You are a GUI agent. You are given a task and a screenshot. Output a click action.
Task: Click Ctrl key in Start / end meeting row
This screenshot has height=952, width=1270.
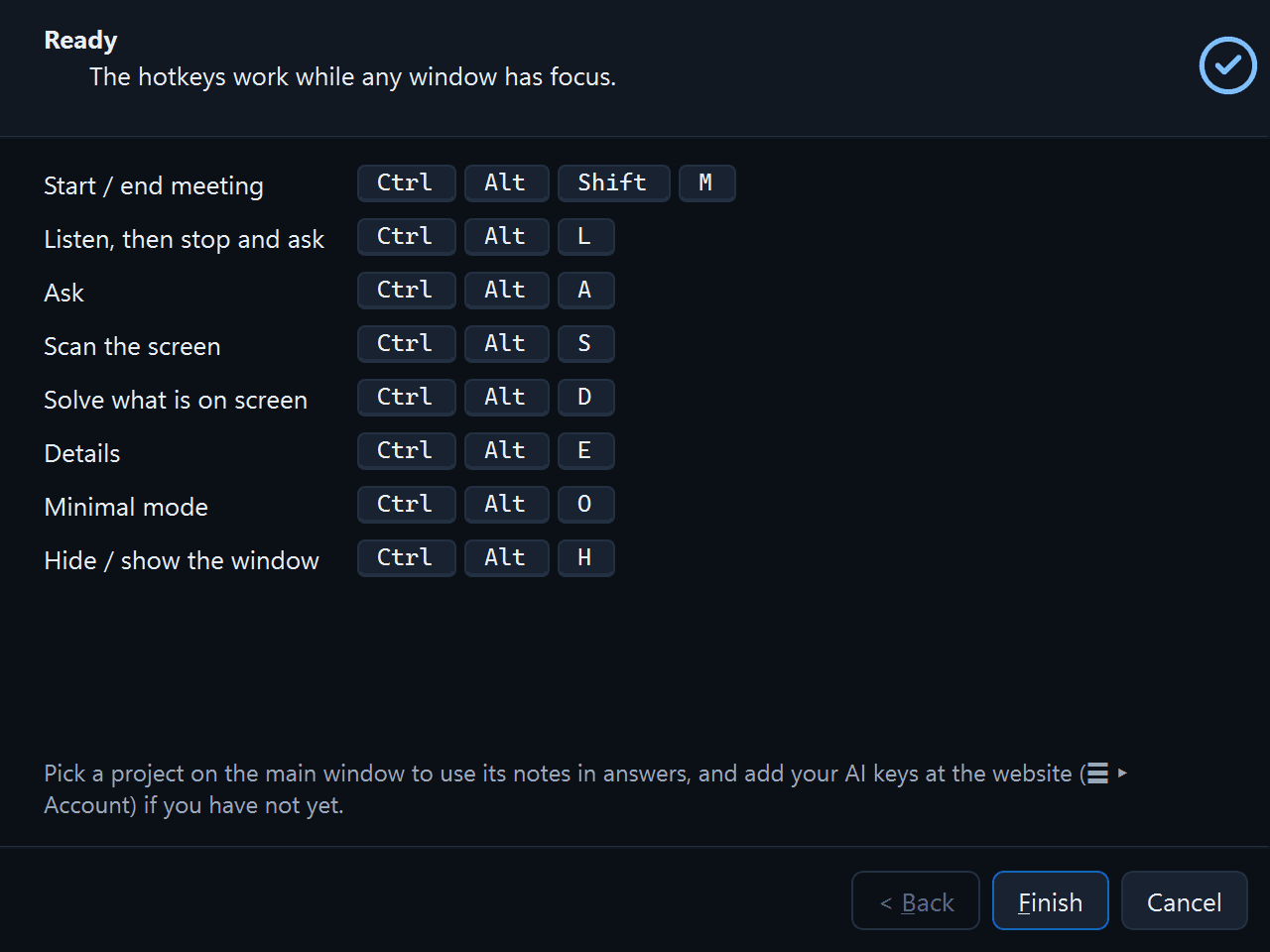tap(407, 183)
